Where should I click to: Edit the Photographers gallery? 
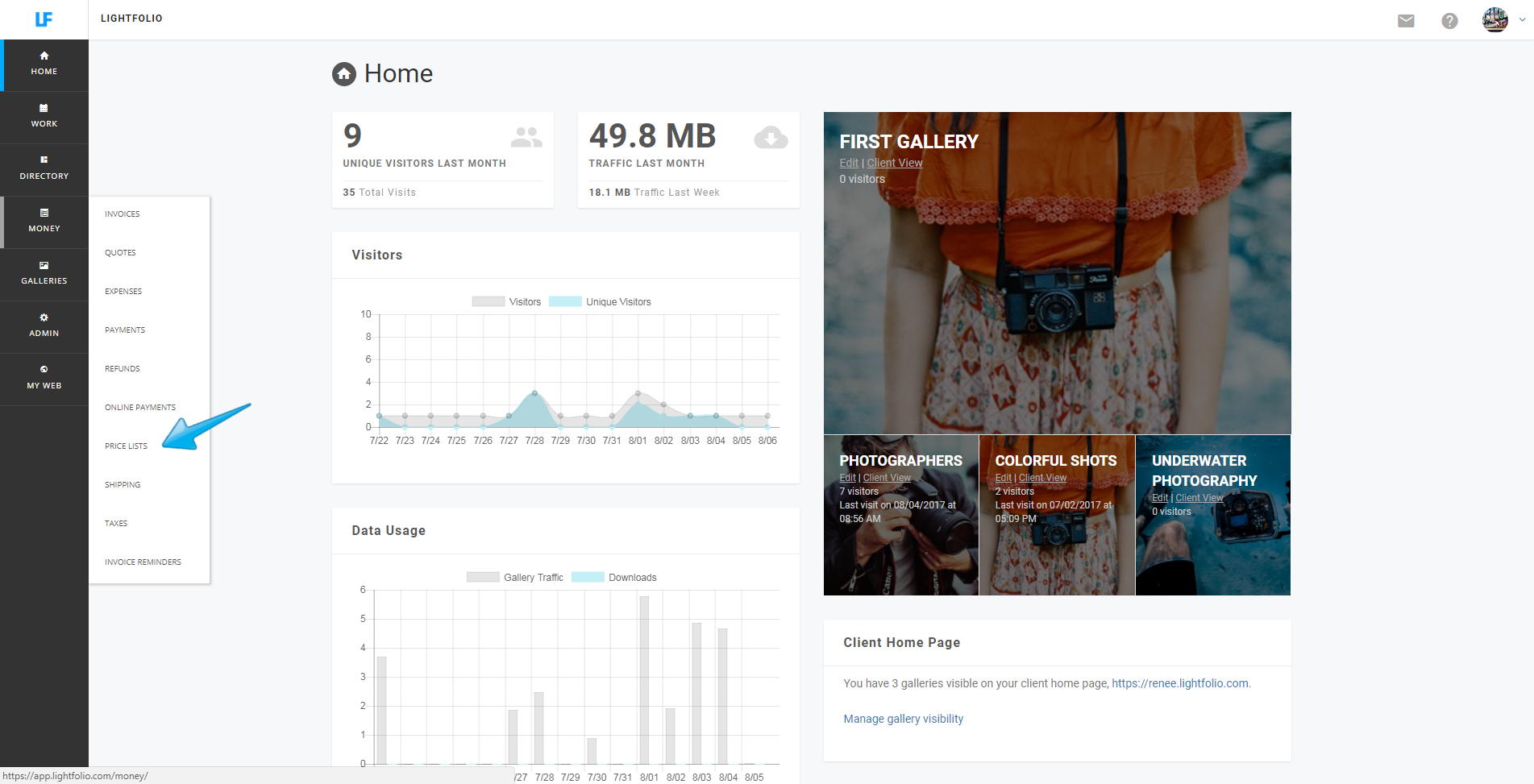(x=847, y=478)
